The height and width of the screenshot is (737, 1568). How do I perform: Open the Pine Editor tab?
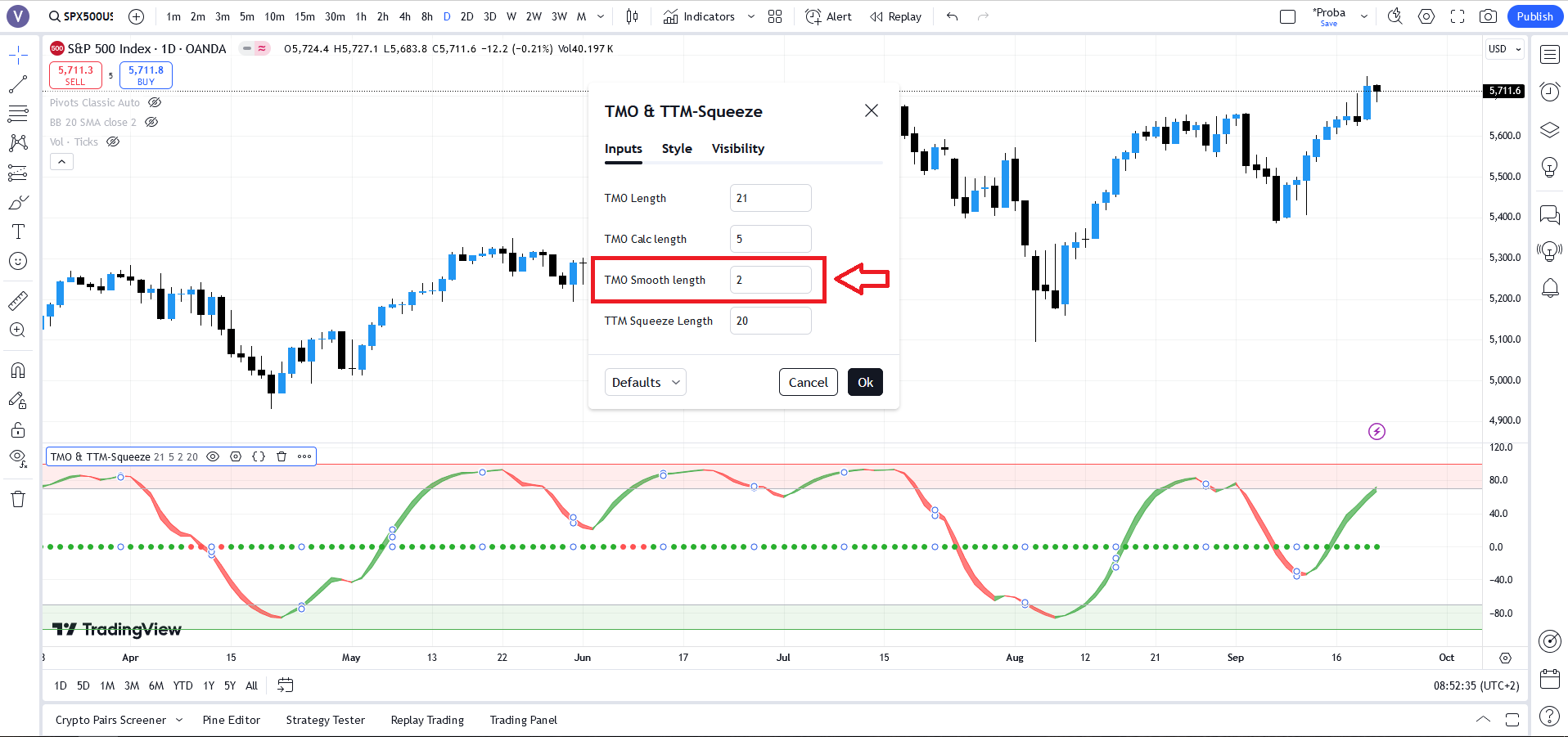pos(232,720)
